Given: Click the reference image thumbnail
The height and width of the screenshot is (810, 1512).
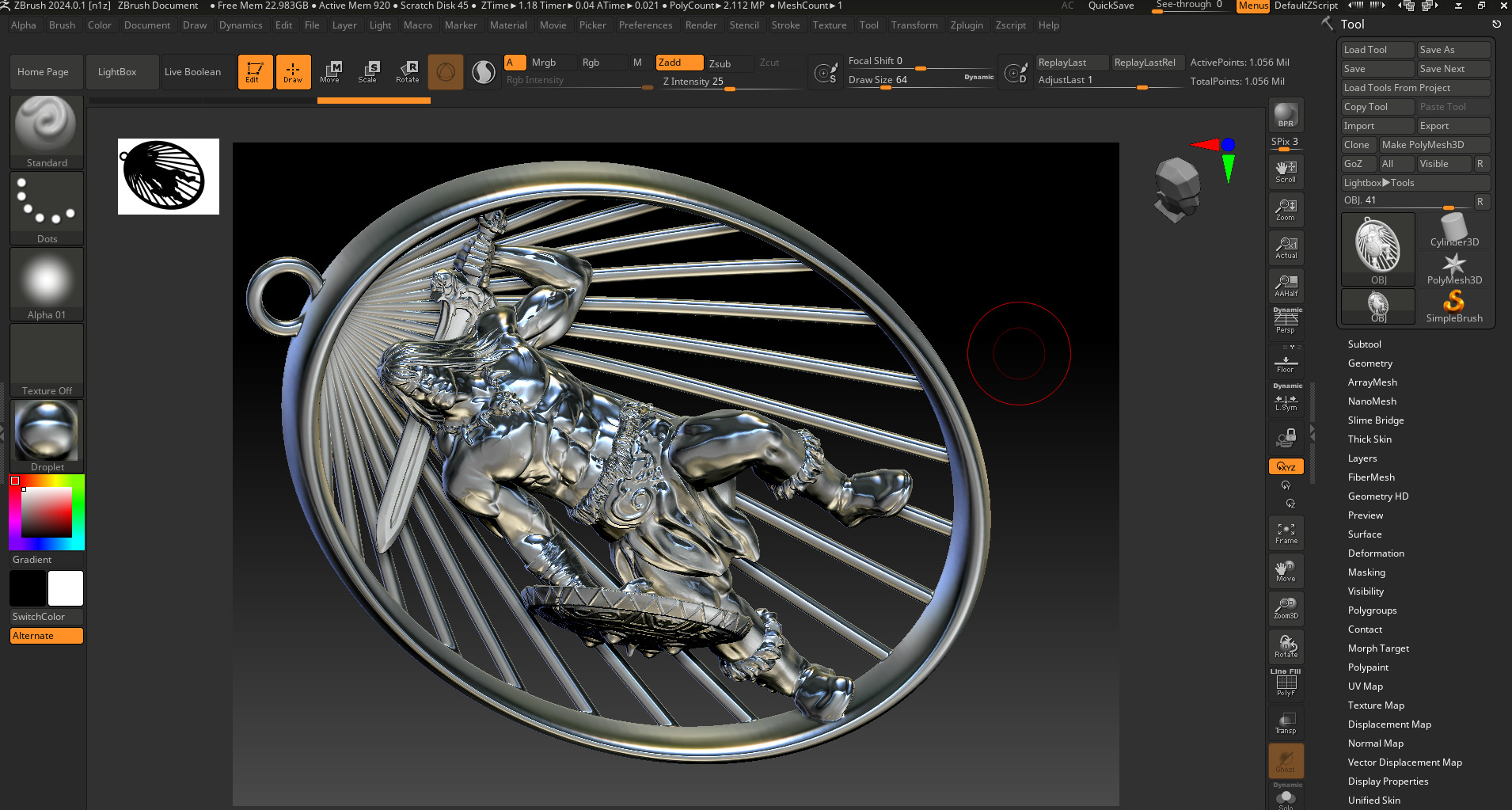Looking at the screenshot, I should coord(169,177).
